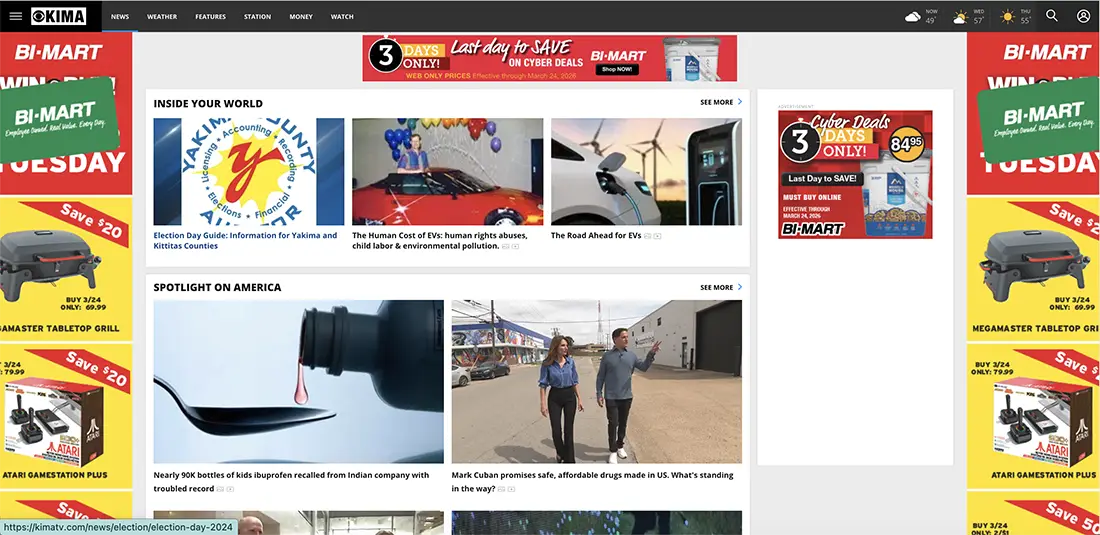Viewport: 1100px width, 535px height.
Task: Click Thursday's sunny forecast icon
Action: click(x=1007, y=17)
